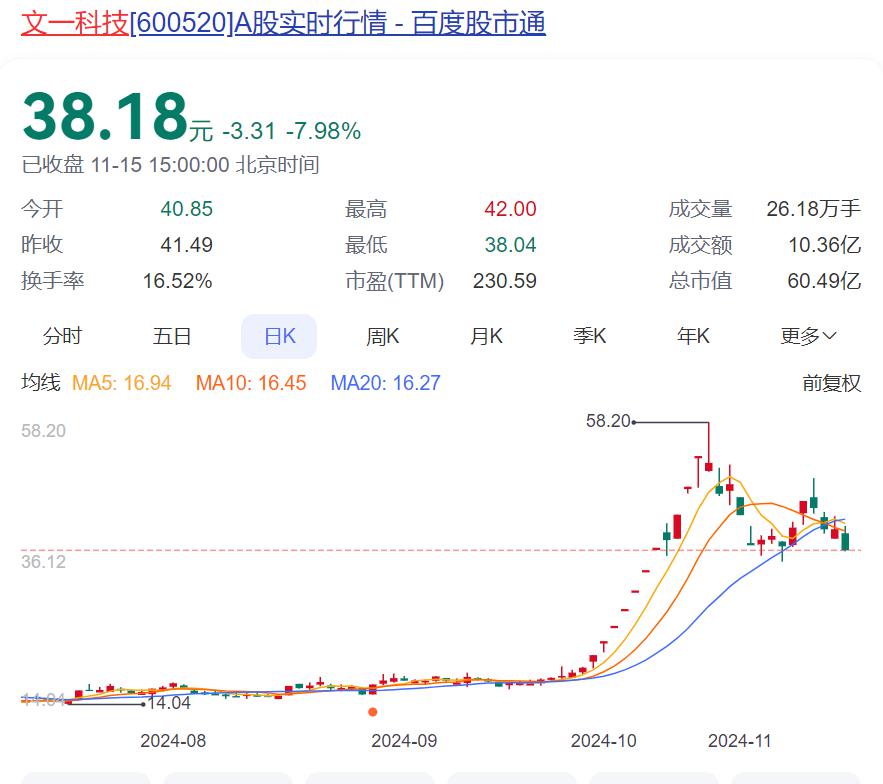The image size is (883, 784).
Task: Click the MA10: 16.45 moving average label
Action: tap(251, 383)
